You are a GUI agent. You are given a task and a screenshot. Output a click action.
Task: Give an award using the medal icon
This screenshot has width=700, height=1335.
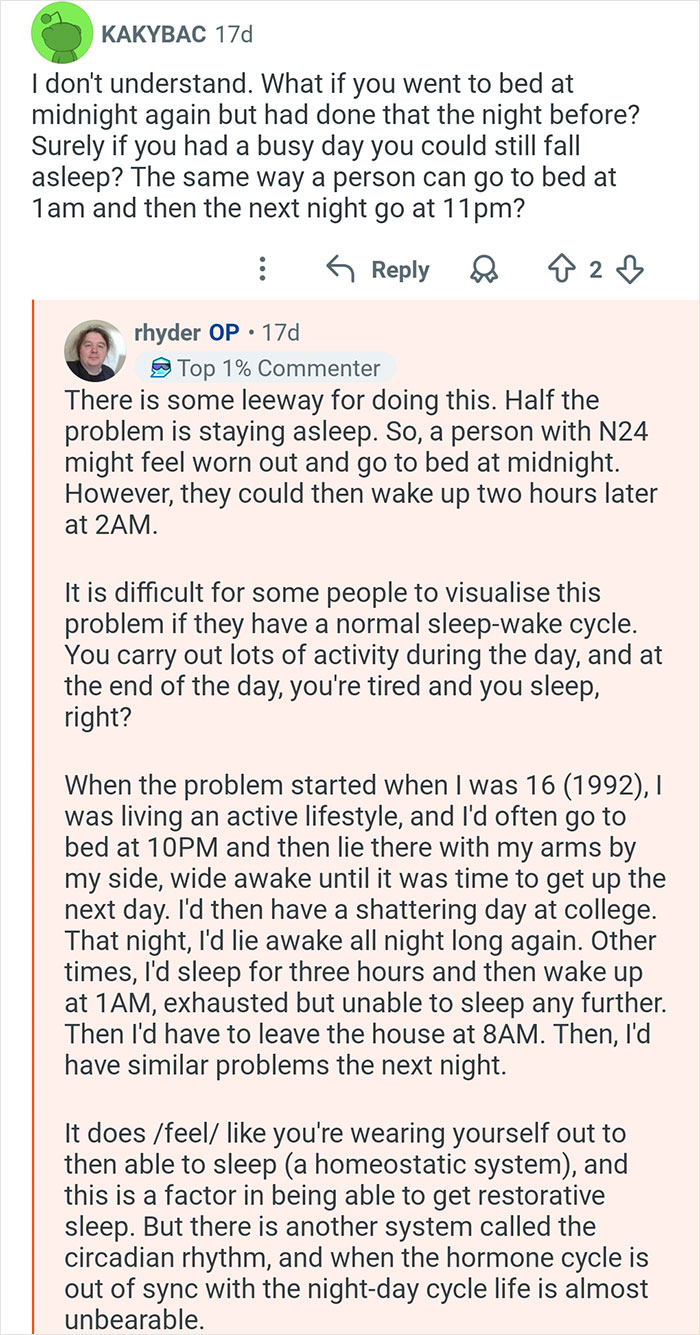[x=486, y=269]
